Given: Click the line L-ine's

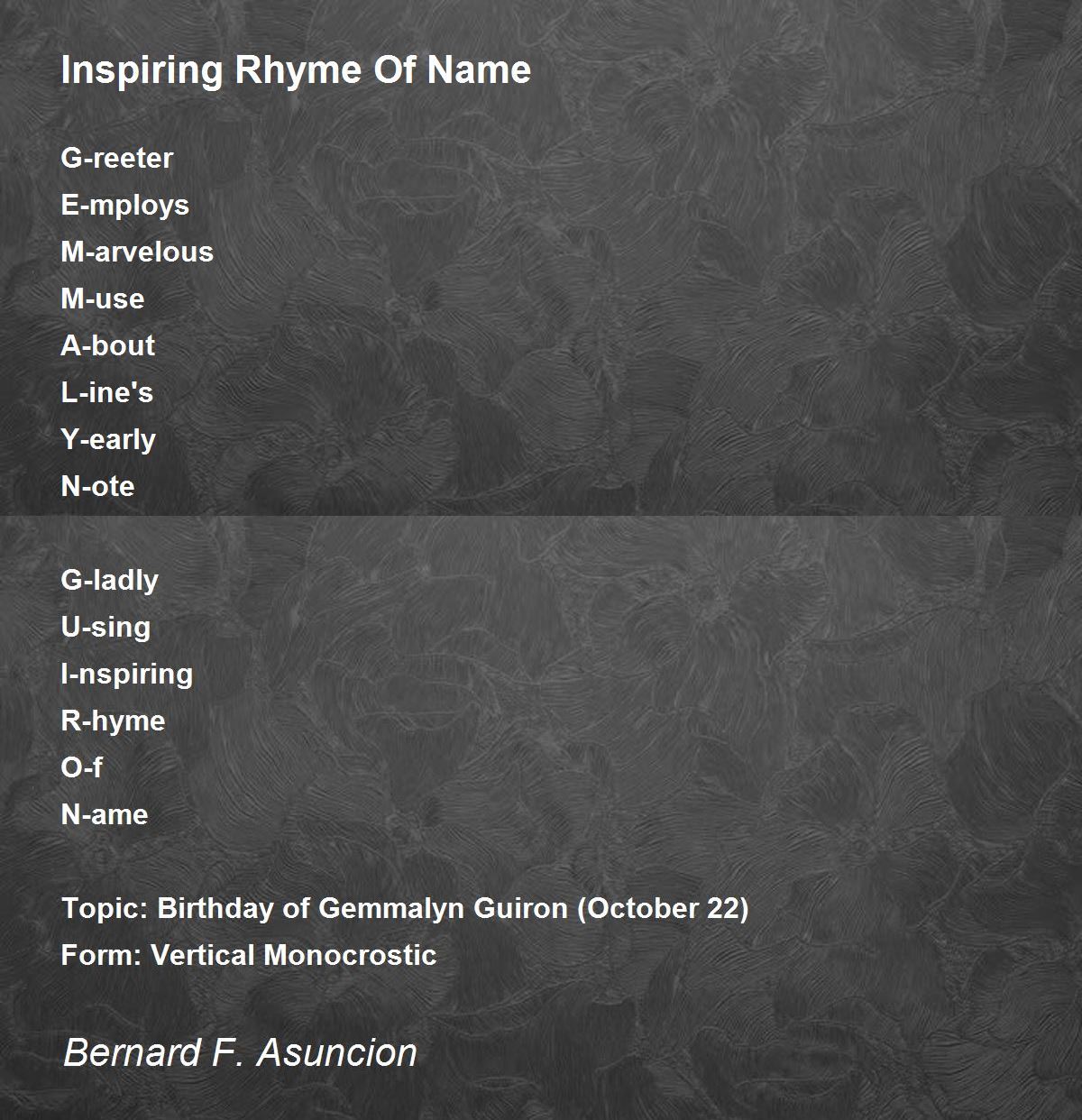Looking at the screenshot, I should [107, 392].
